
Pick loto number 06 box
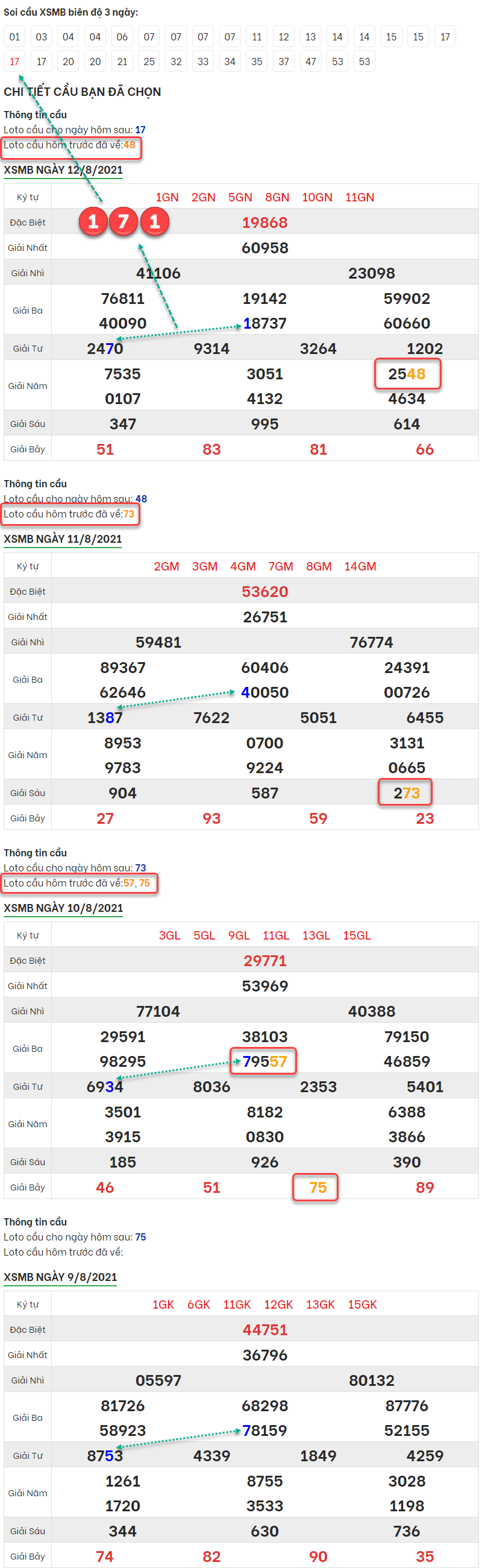[122, 37]
